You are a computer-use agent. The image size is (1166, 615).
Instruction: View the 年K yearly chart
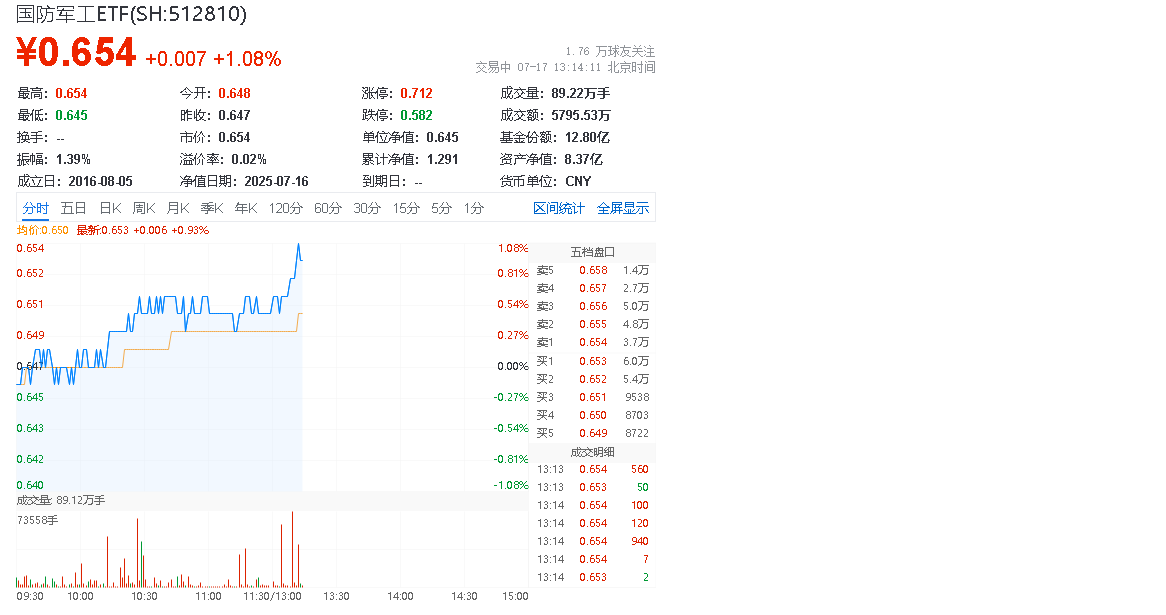point(246,208)
